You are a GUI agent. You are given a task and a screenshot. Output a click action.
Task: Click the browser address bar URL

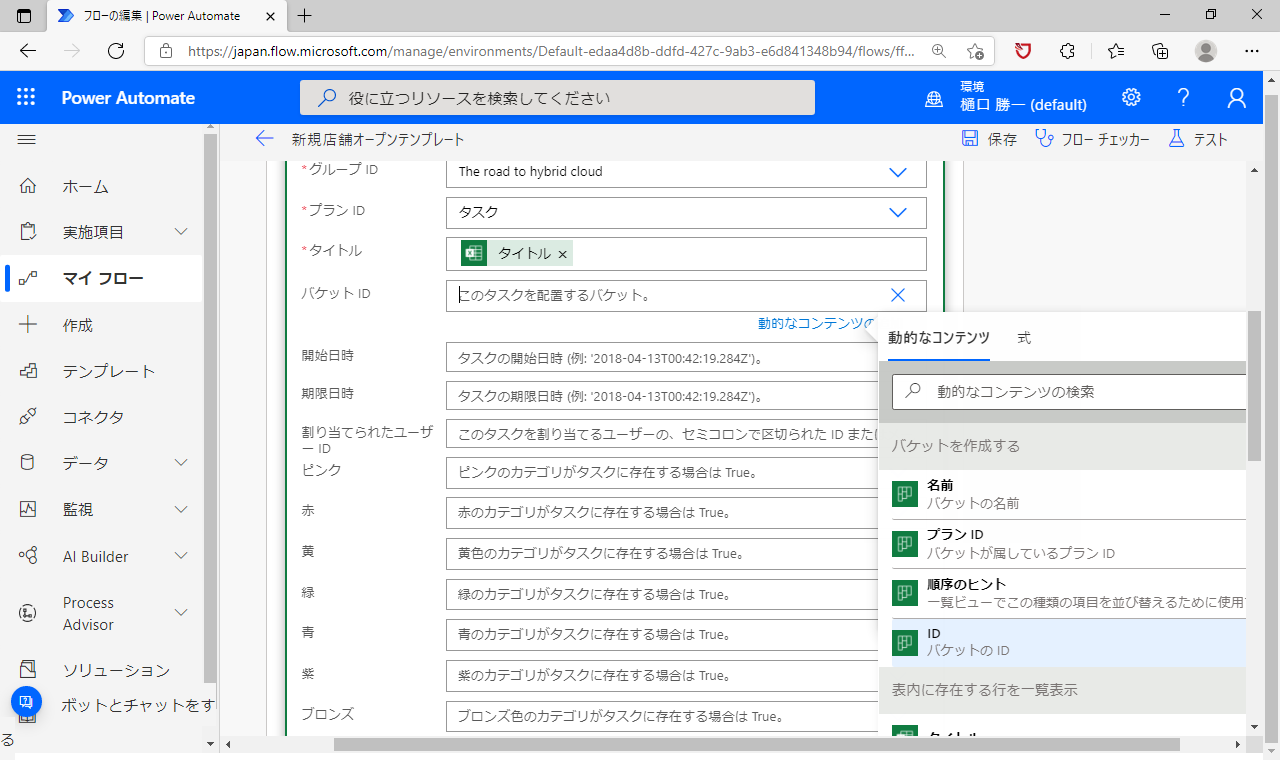550,51
